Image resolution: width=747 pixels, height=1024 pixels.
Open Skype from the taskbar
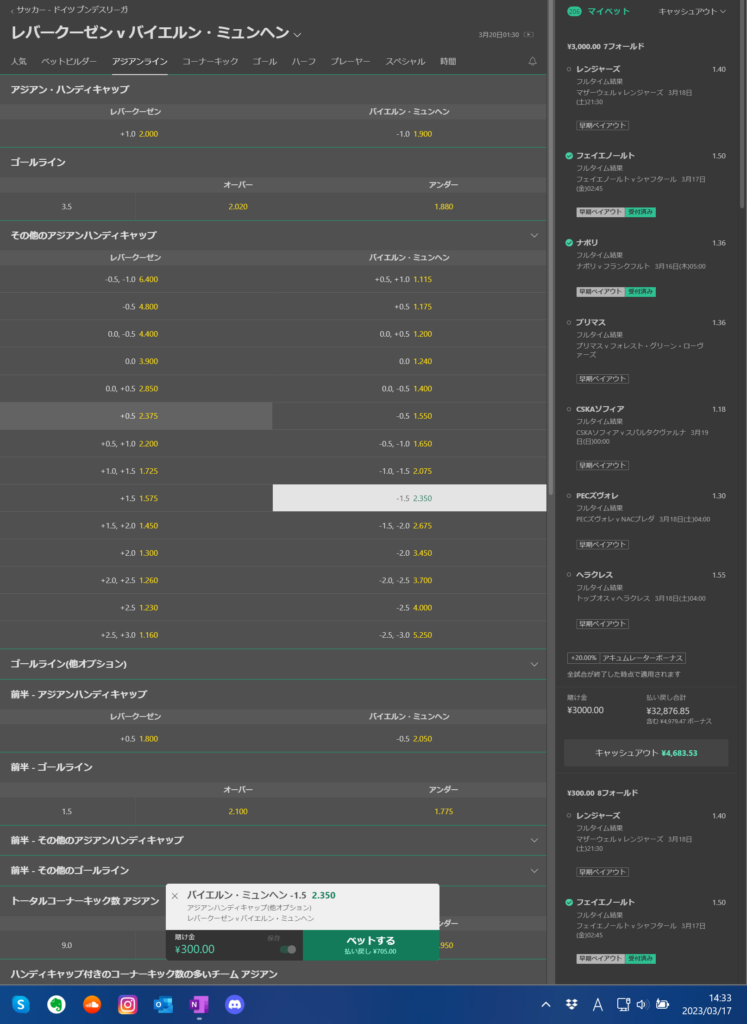coord(21,1004)
